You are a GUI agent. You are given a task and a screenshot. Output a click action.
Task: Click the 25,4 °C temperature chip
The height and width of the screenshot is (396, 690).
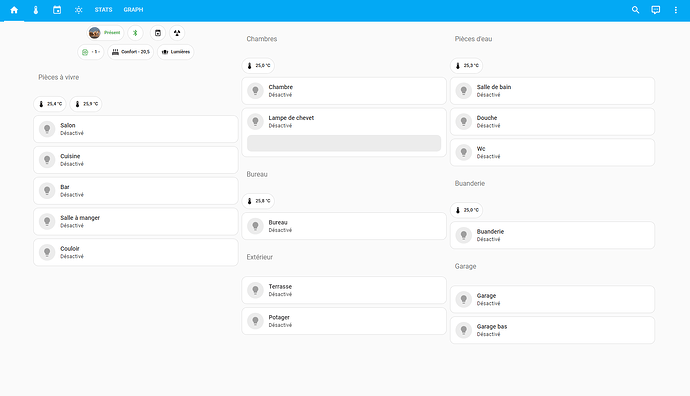pyautogui.click(x=50, y=104)
